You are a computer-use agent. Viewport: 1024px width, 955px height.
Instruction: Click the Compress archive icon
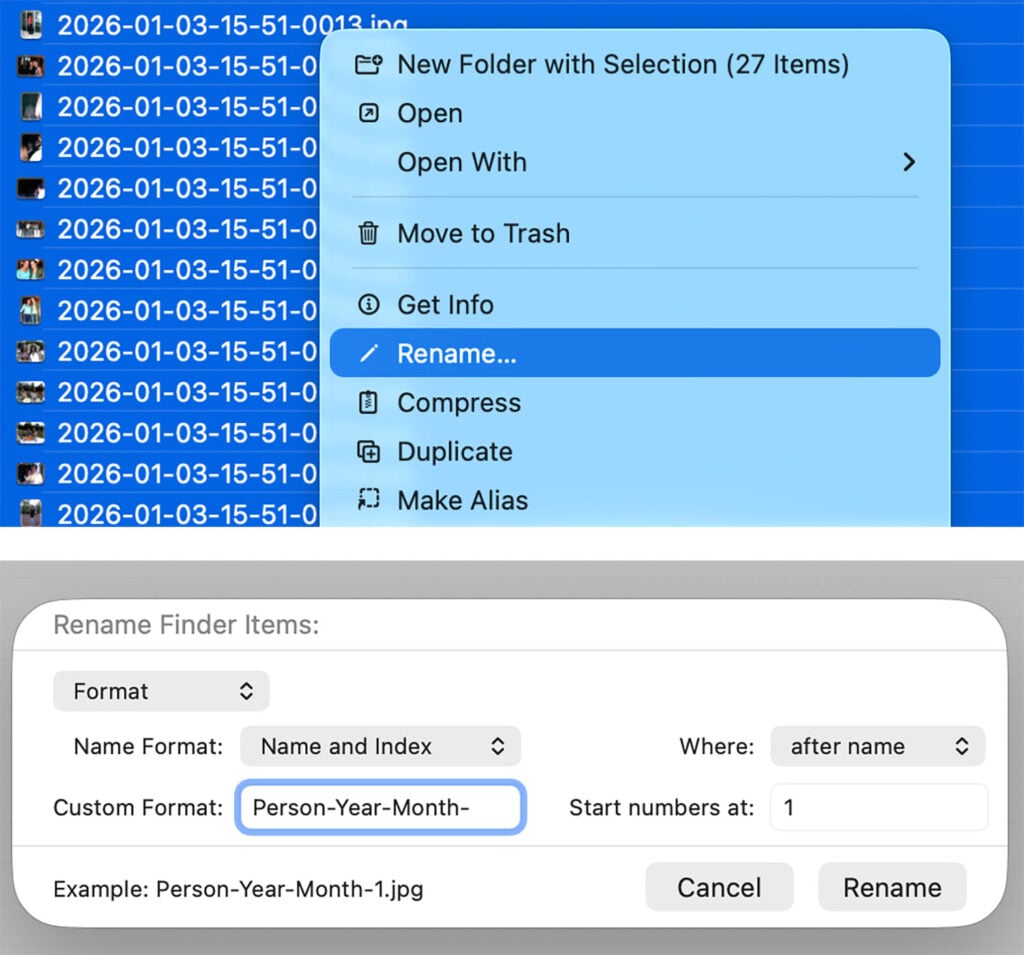(368, 402)
